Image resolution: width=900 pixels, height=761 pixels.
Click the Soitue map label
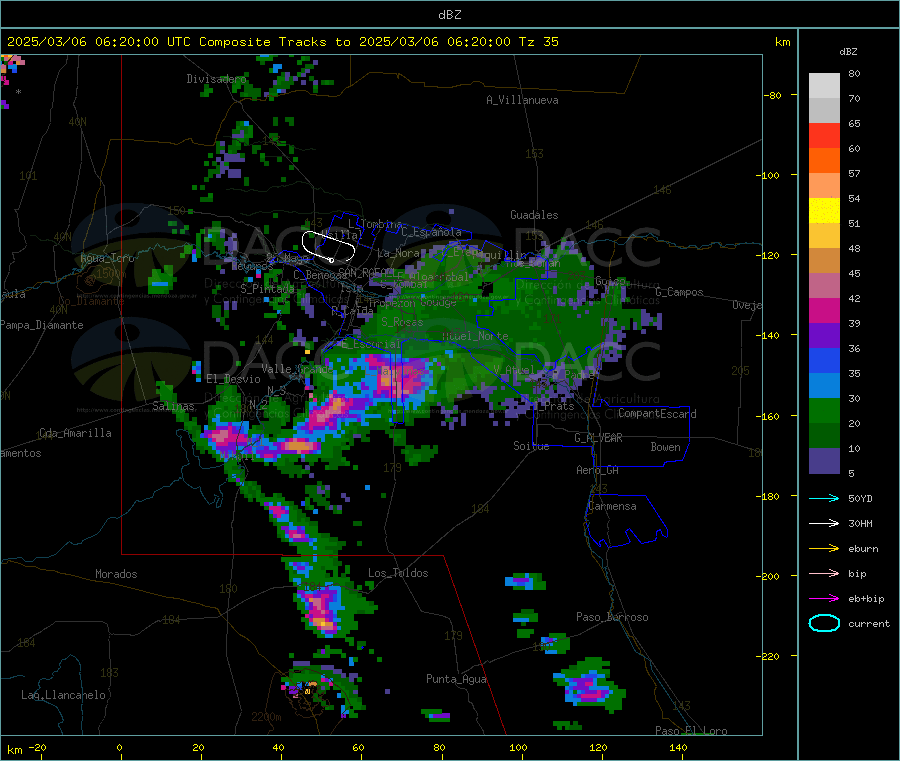tap(531, 446)
